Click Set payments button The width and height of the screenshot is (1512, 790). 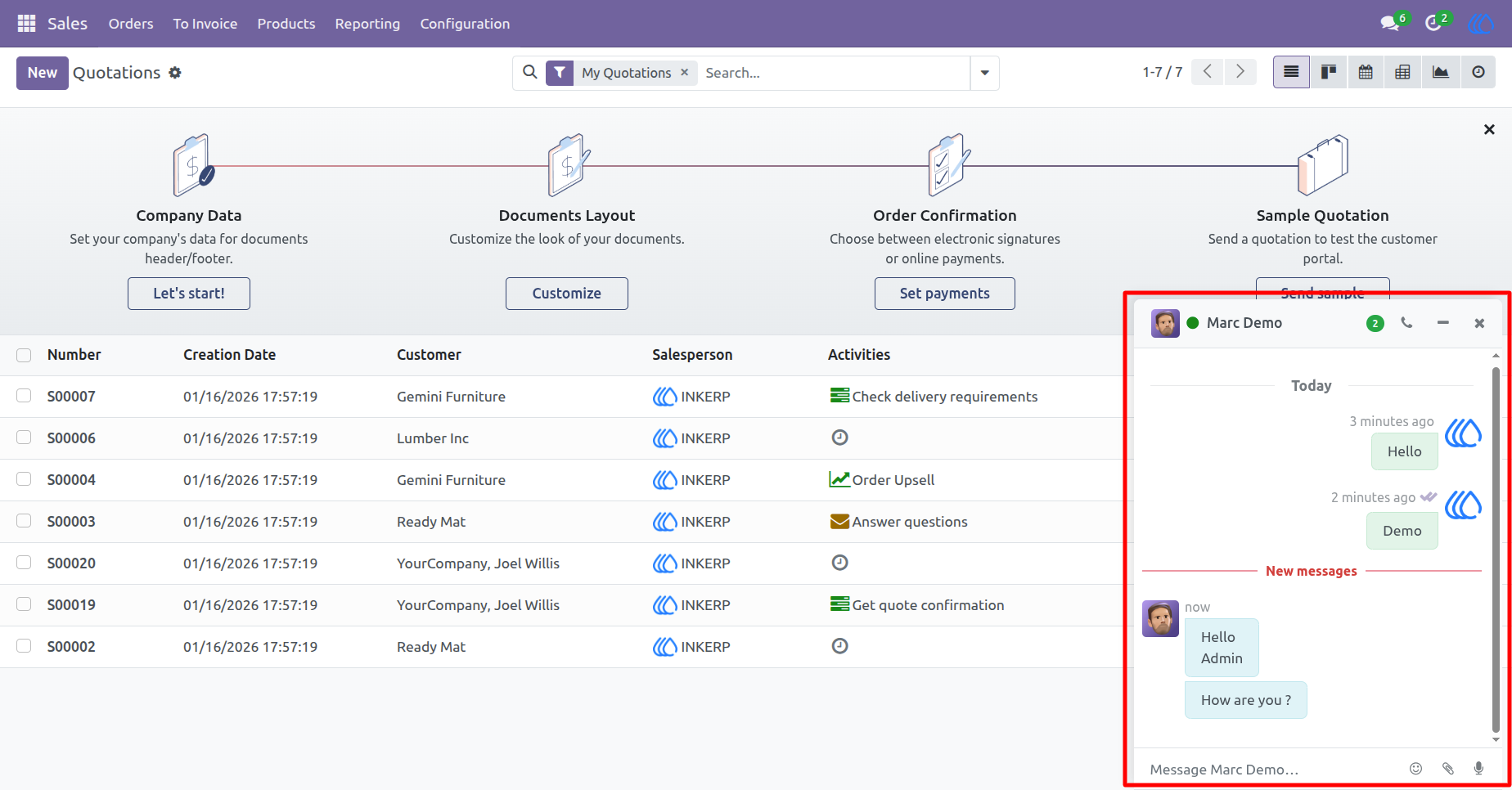pyautogui.click(x=945, y=294)
